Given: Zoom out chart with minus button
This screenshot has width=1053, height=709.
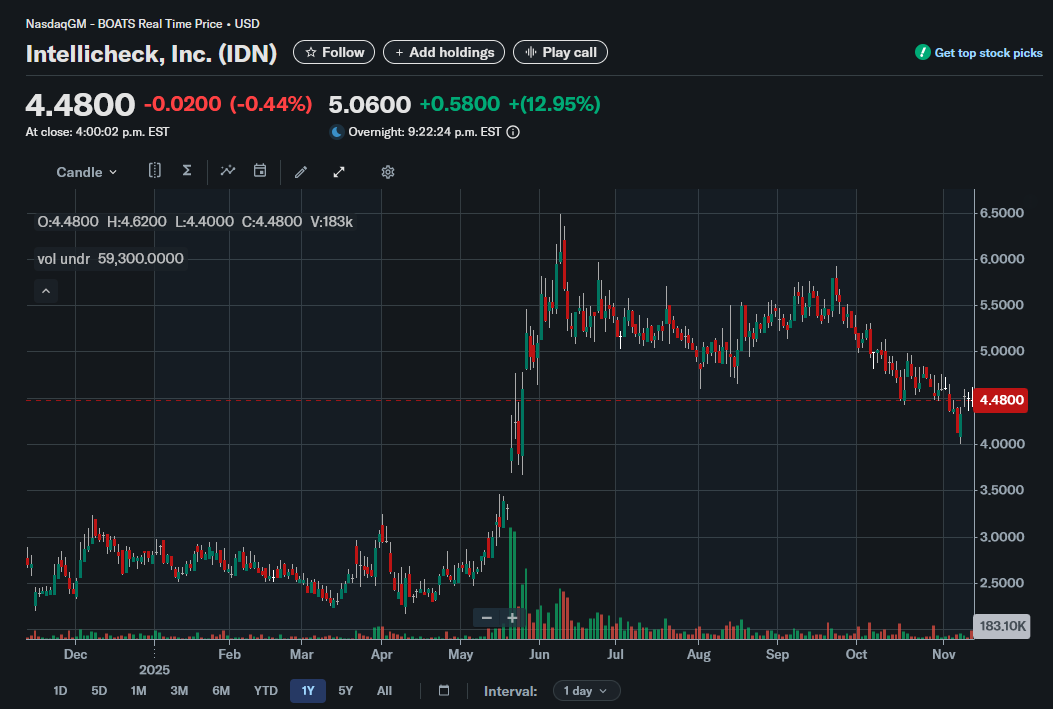Looking at the screenshot, I should pos(487,618).
